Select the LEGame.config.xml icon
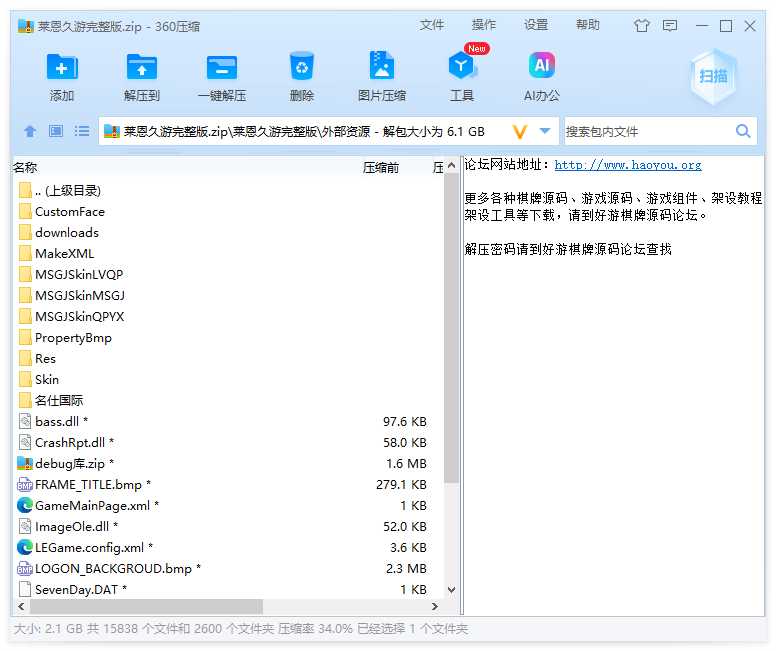776x651 pixels. coord(25,547)
